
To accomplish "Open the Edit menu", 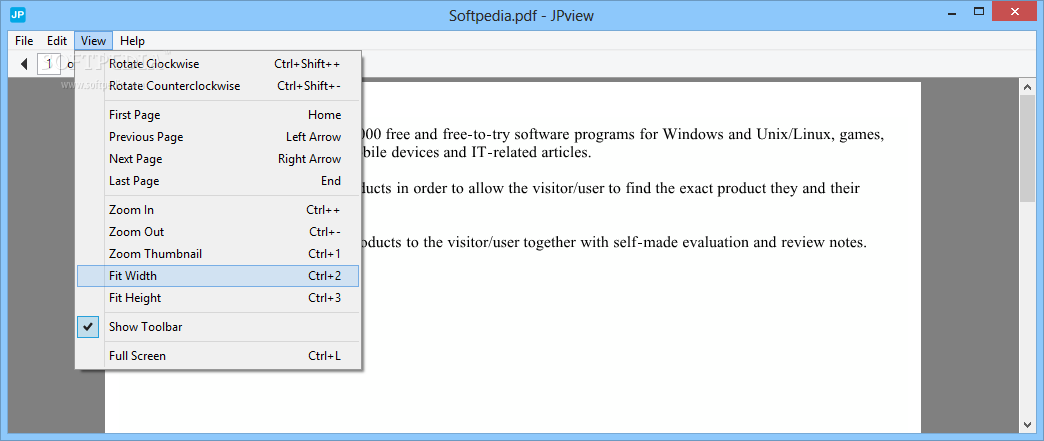I will [x=57, y=41].
